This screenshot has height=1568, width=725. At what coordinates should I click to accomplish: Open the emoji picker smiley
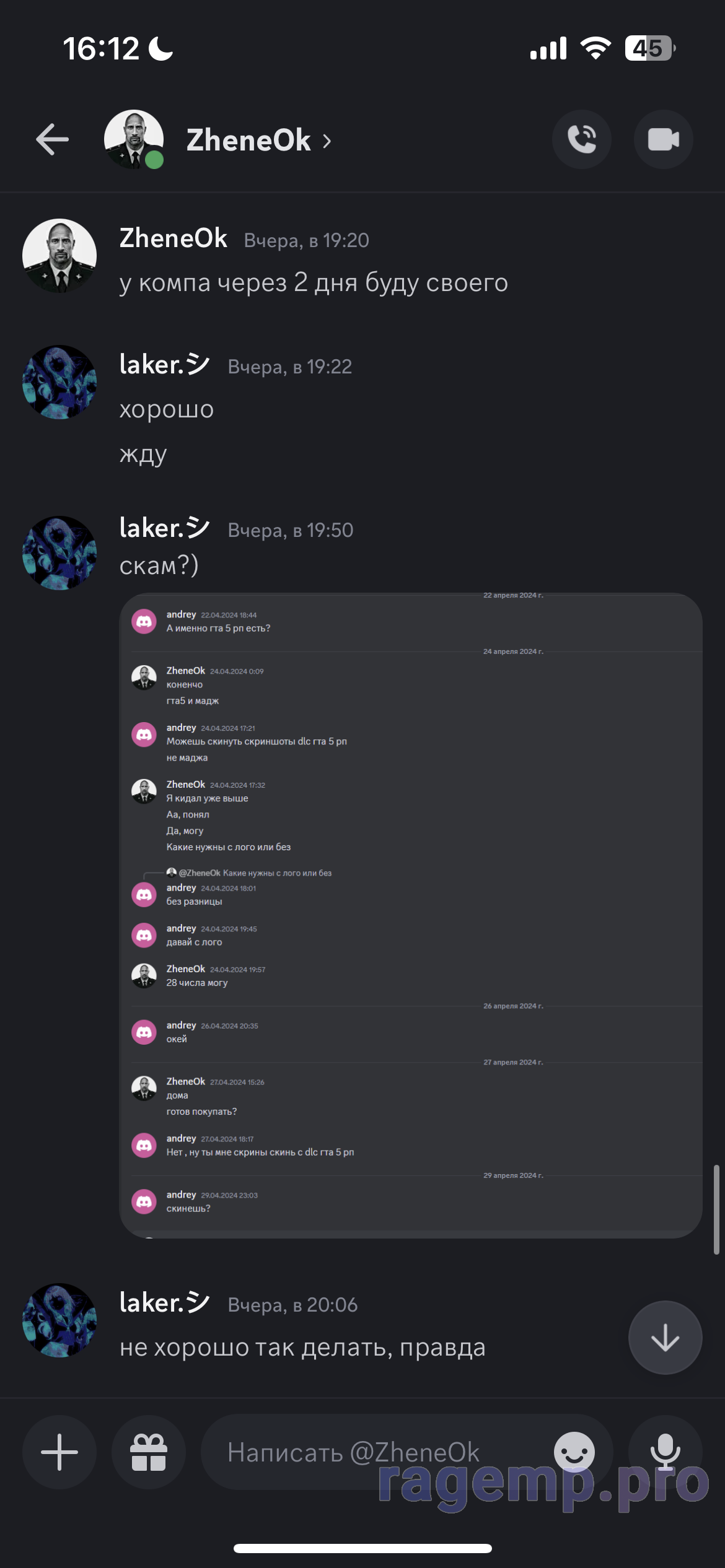pos(574,1452)
